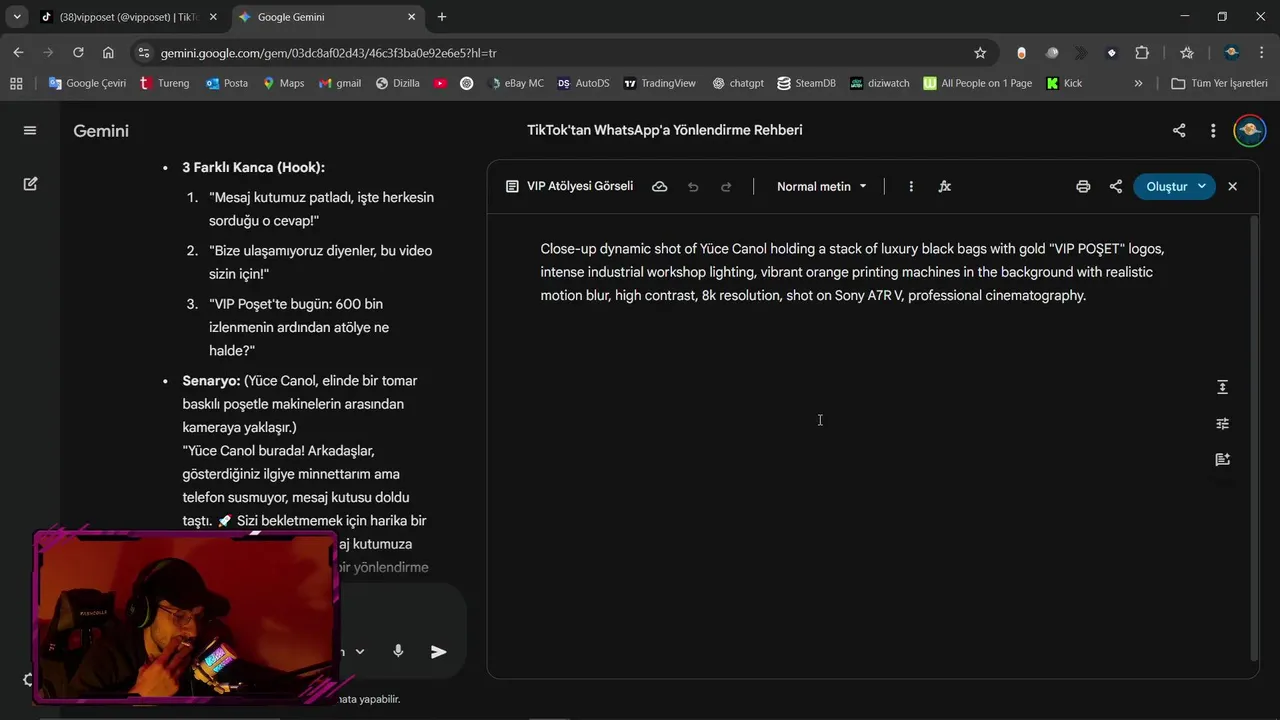Image resolution: width=1280 pixels, height=720 pixels.
Task: Close the TikTok browser tab
Action: (213, 17)
